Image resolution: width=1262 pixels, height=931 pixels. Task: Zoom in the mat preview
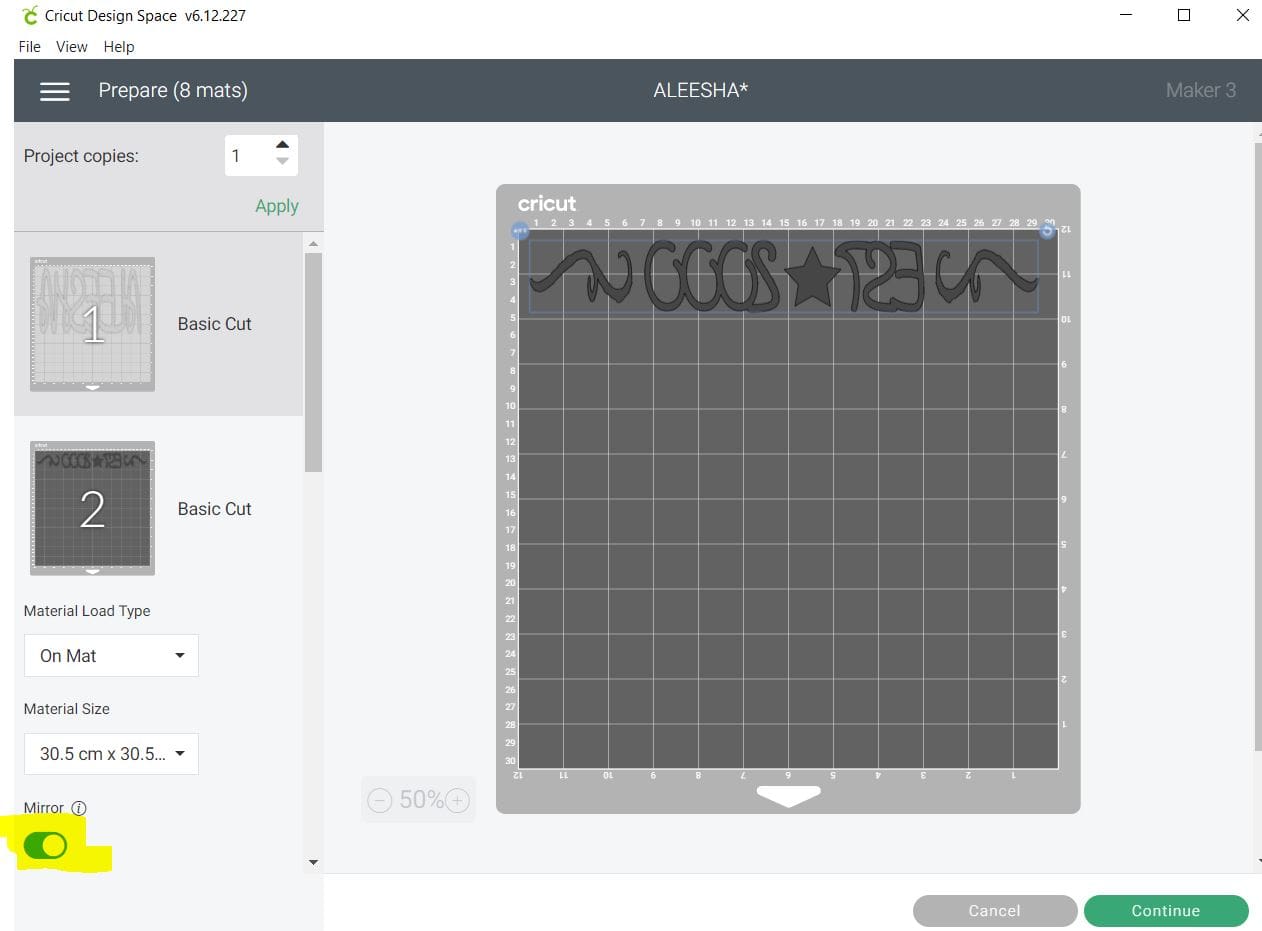[457, 800]
